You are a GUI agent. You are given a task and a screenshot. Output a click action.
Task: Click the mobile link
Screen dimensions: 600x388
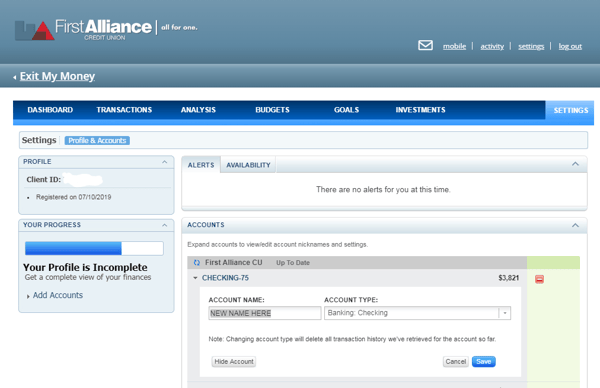pos(454,46)
